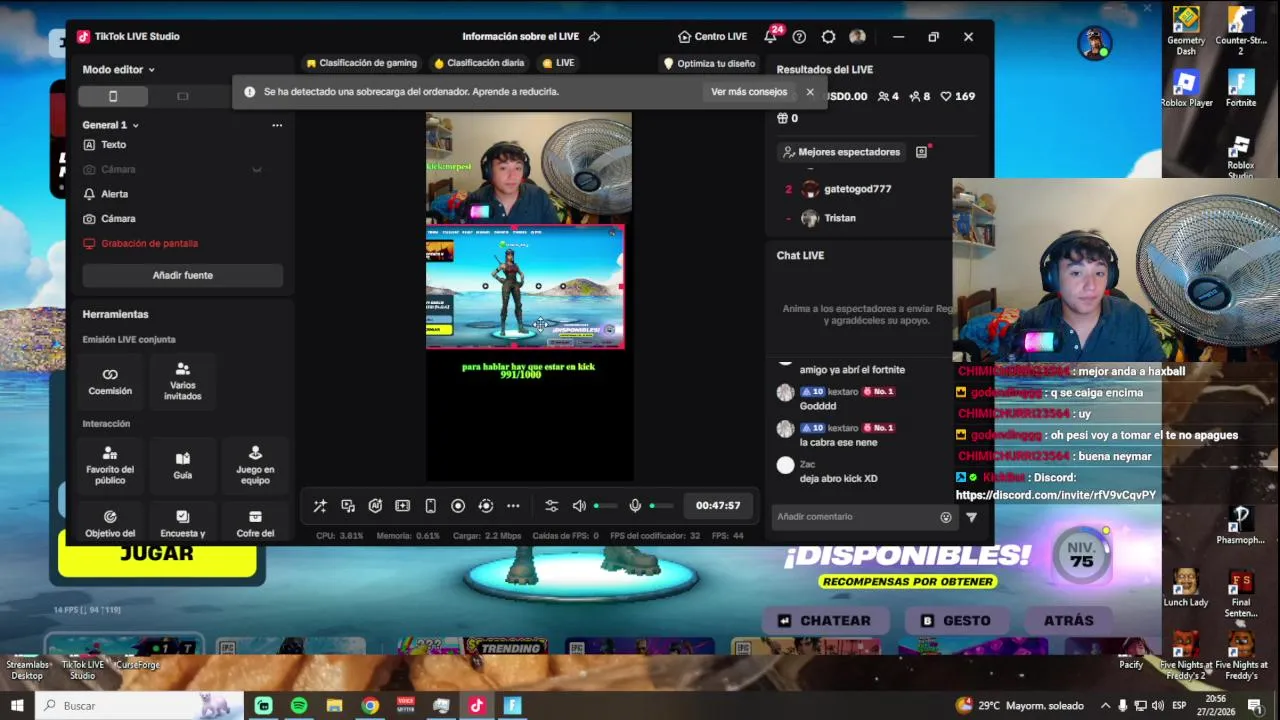Viewport: 1280px width, 720px height.
Task: Open Spotify from the taskbar
Action: (299, 706)
